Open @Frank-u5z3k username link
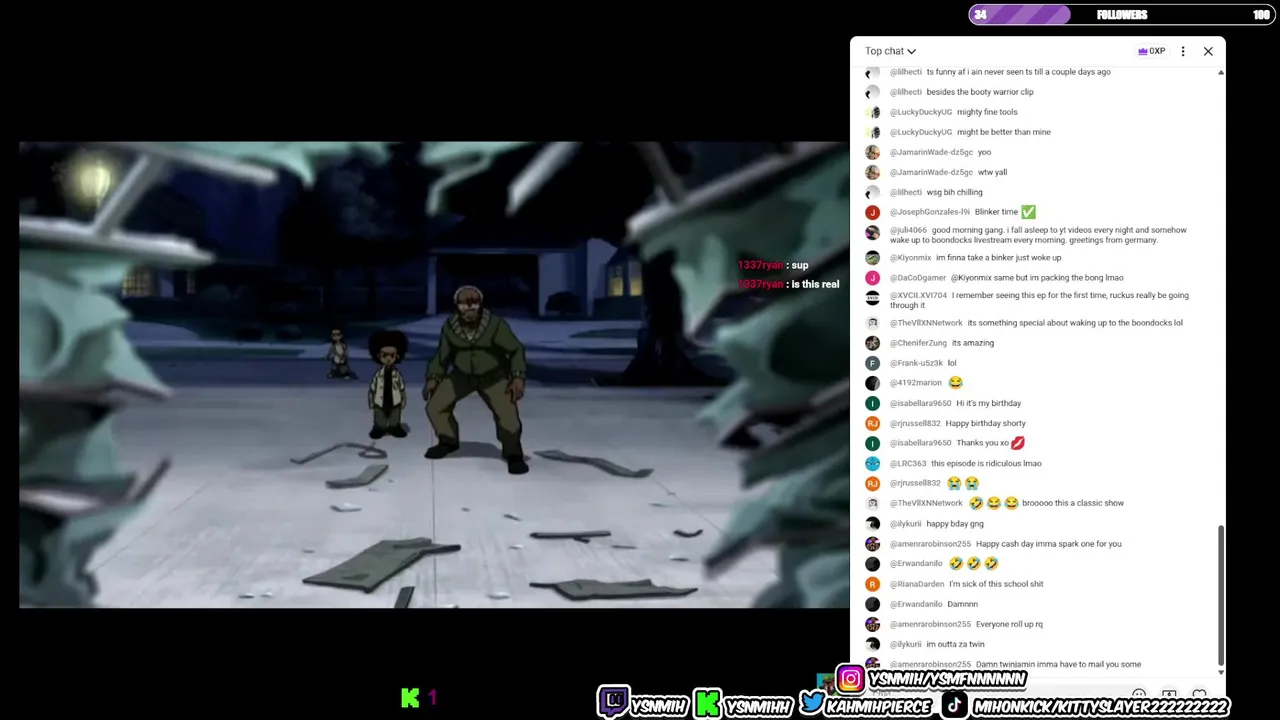Viewport: 1280px width, 720px height. pos(916,363)
